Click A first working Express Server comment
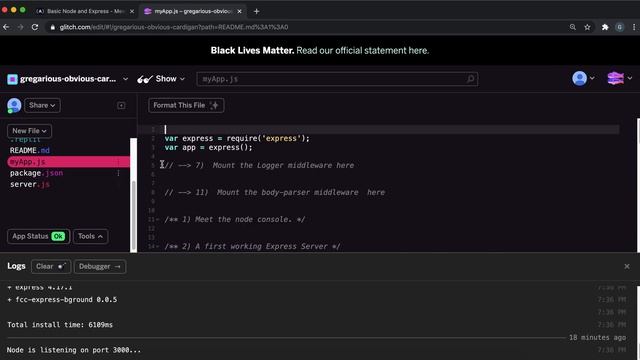The height and width of the screenshot is (360, 640). (253, 246)
